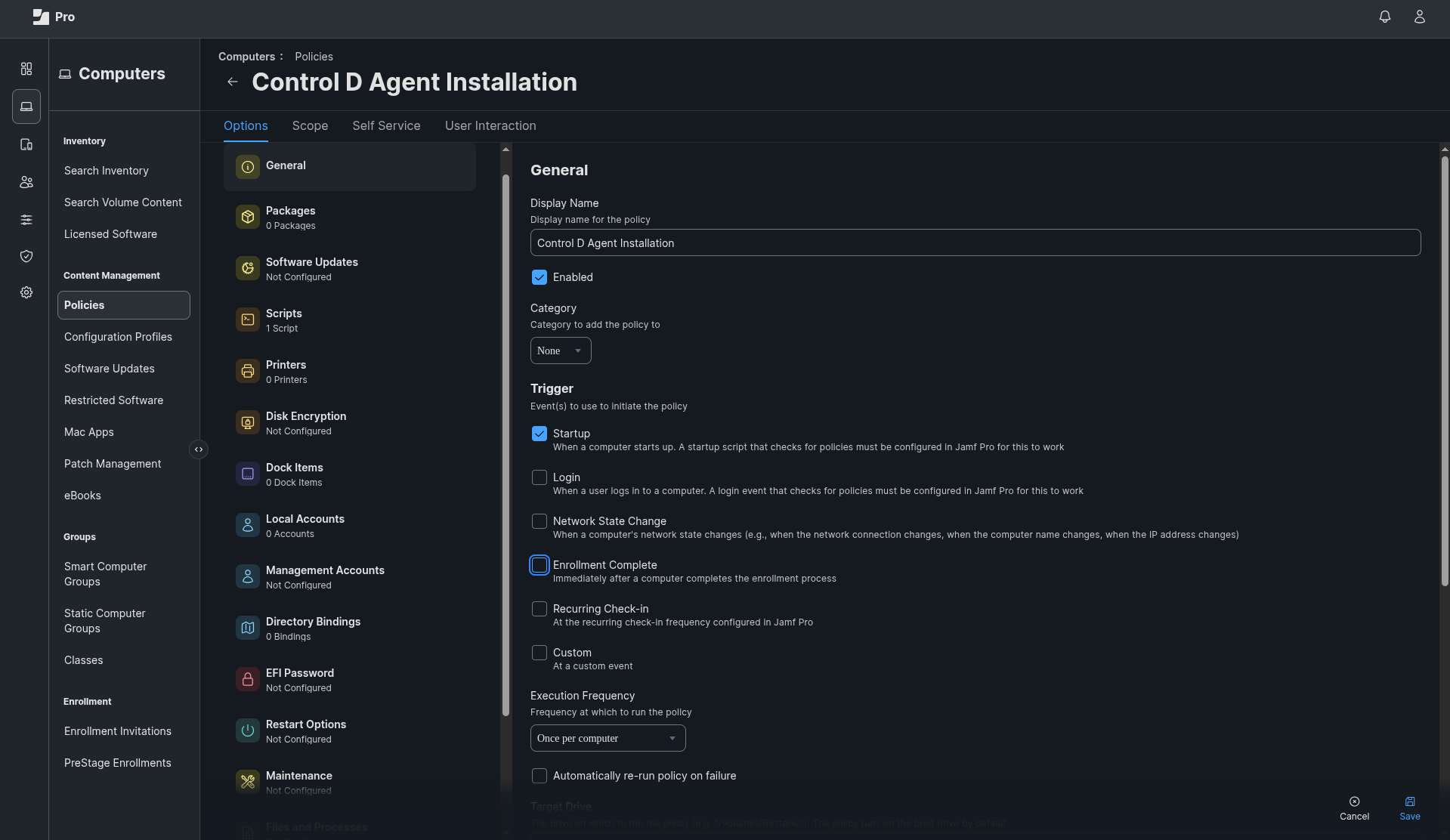1450x840 pixels.
Task: Uncheck the Enabled checkbox
Action: (x=539, y=277)
